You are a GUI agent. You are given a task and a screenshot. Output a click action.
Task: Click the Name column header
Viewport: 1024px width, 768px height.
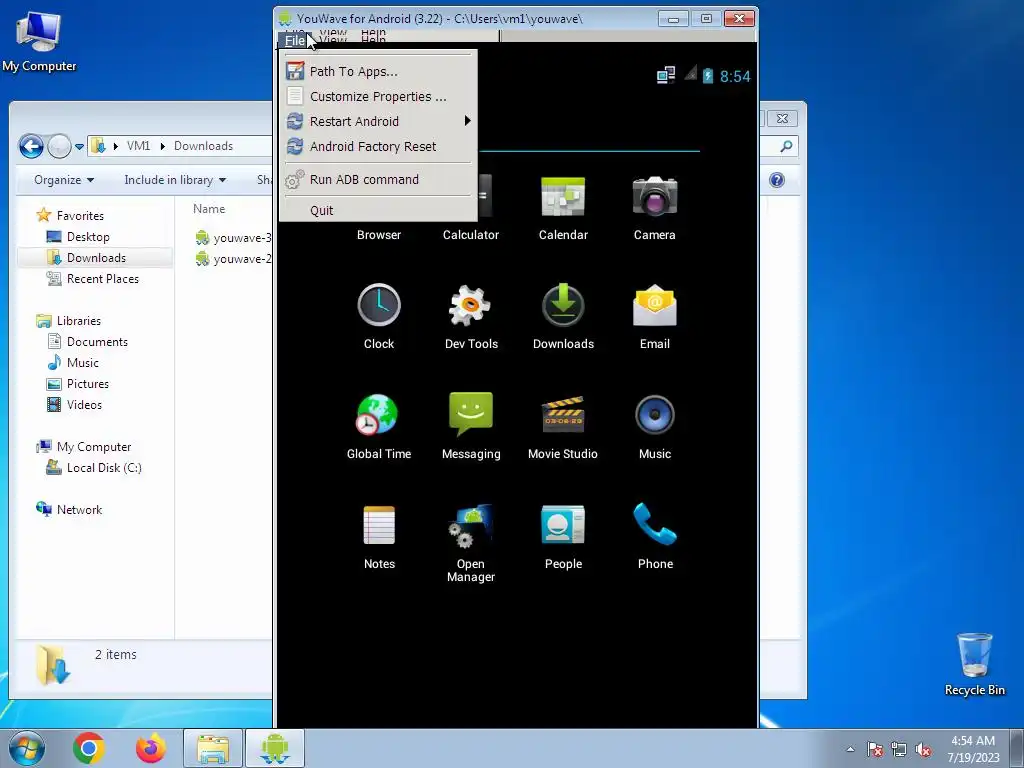209,209
